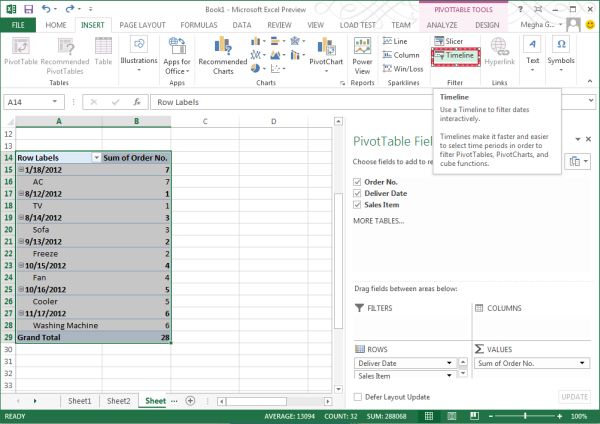Open the Name Box dropdown
Image resolution: width=600 pixels, height=424 pixels.
tap(55, 102)
